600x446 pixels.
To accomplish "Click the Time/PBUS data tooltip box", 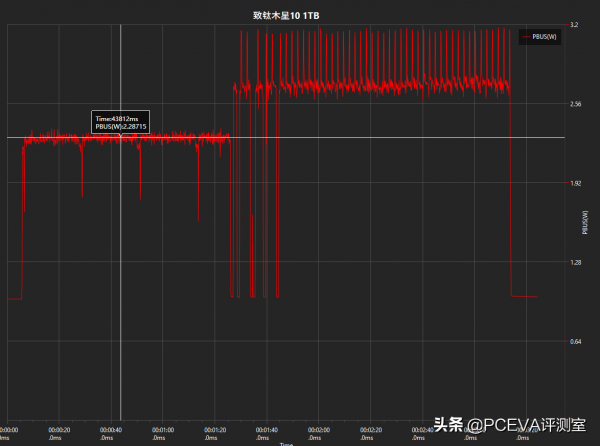I will [121, 123].
